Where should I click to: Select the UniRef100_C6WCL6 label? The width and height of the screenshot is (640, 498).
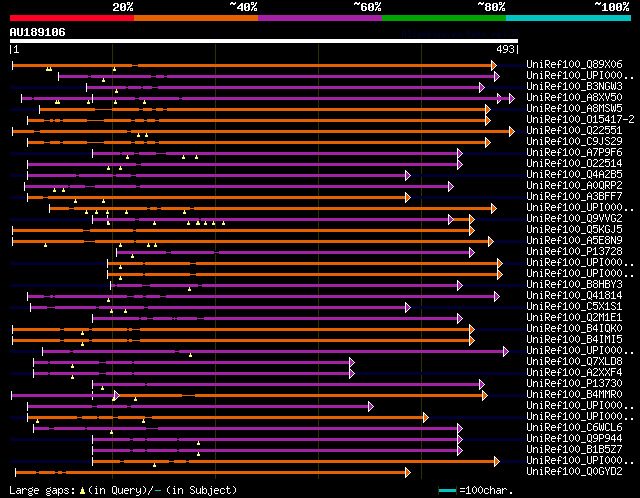[574, 427]
